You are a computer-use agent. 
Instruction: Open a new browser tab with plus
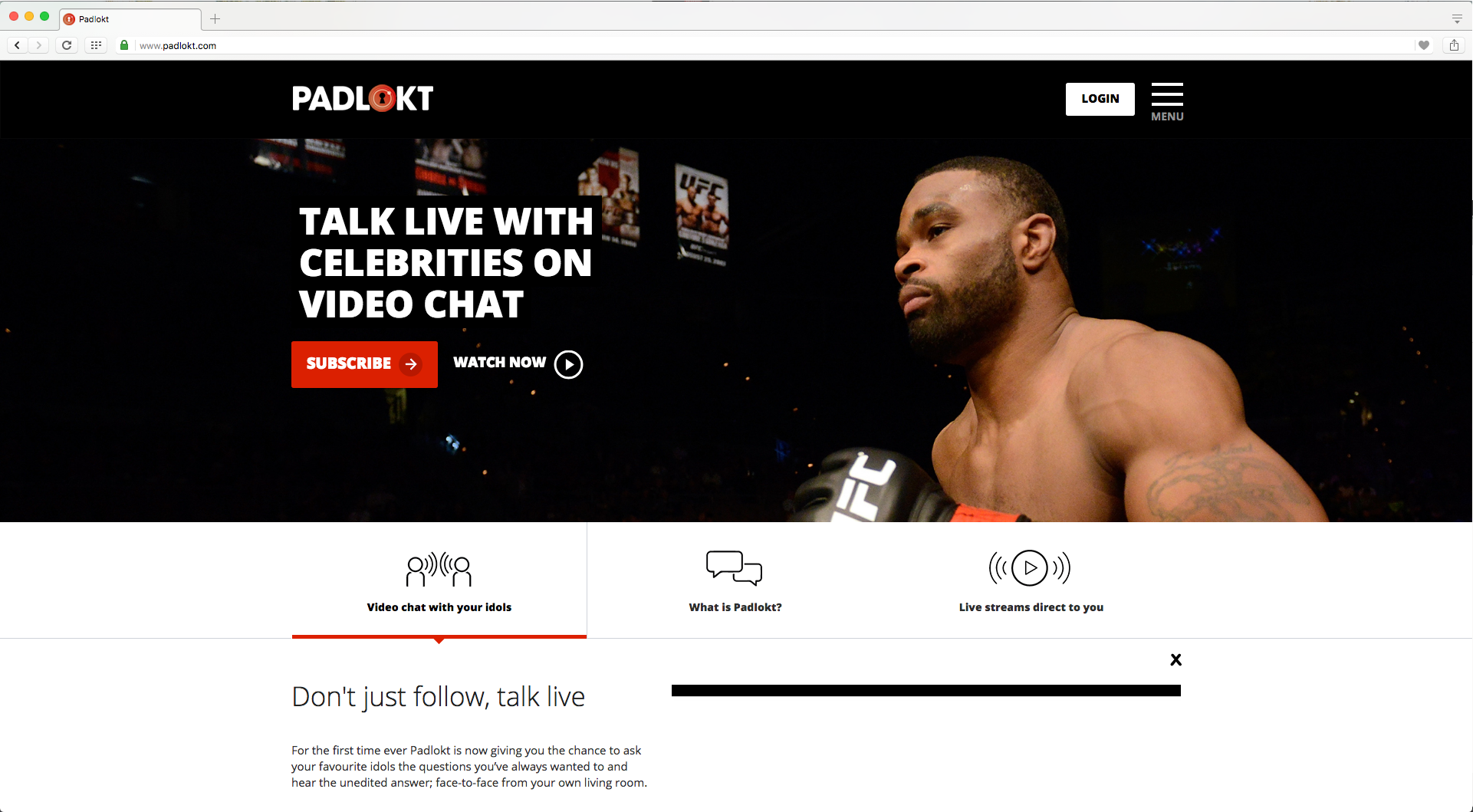click(x=215, y=18)
